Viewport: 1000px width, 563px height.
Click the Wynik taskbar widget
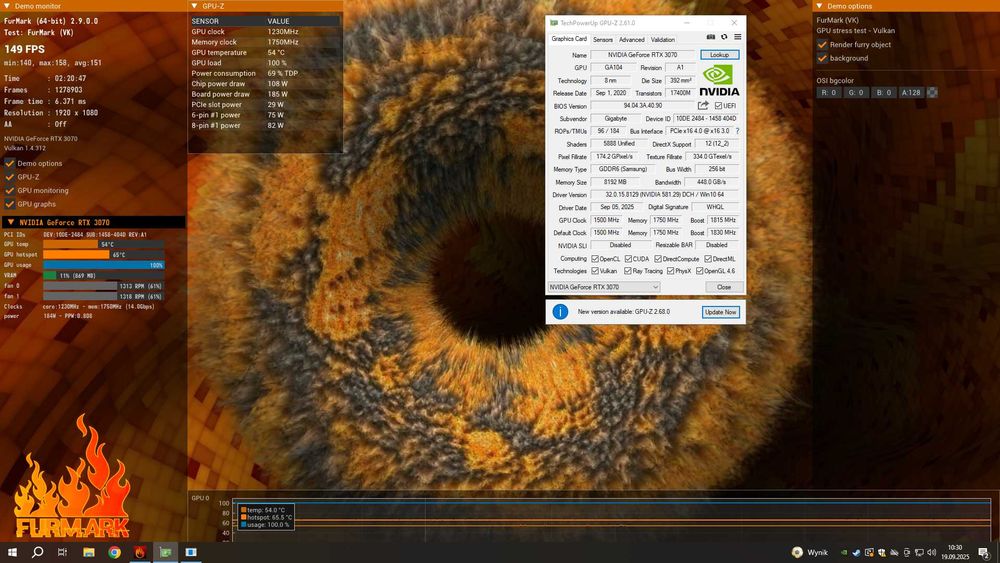tap(810, 552)
